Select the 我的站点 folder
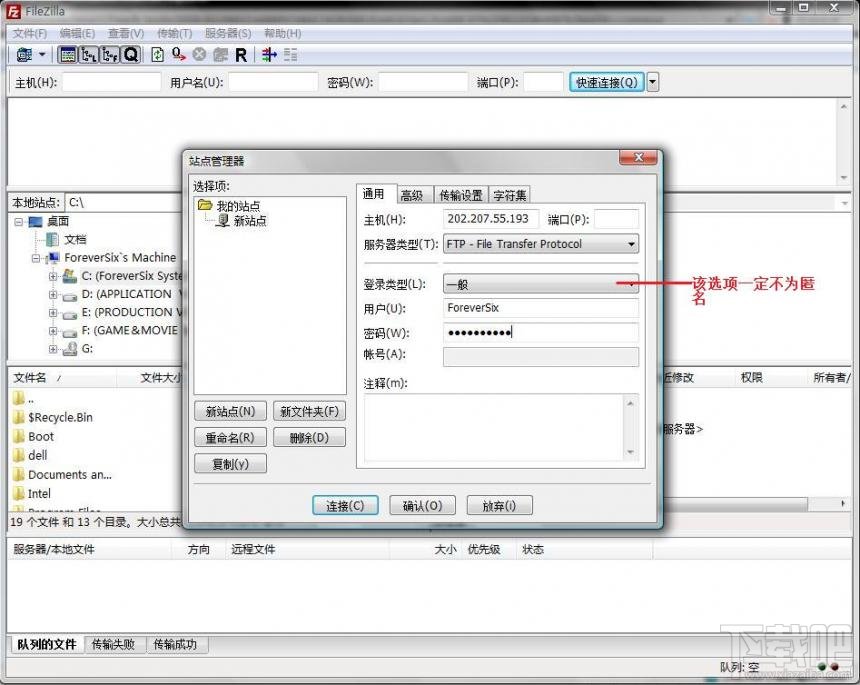860x685 pixels. click(238, 206)
